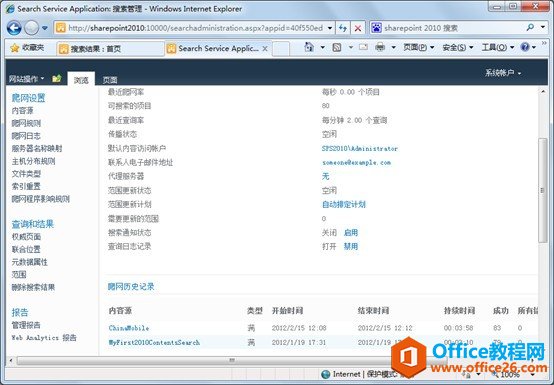This screenshot has height=385, width=554.
Task: Open 索引重置 in the sidebar
Action: coord(26,186)
